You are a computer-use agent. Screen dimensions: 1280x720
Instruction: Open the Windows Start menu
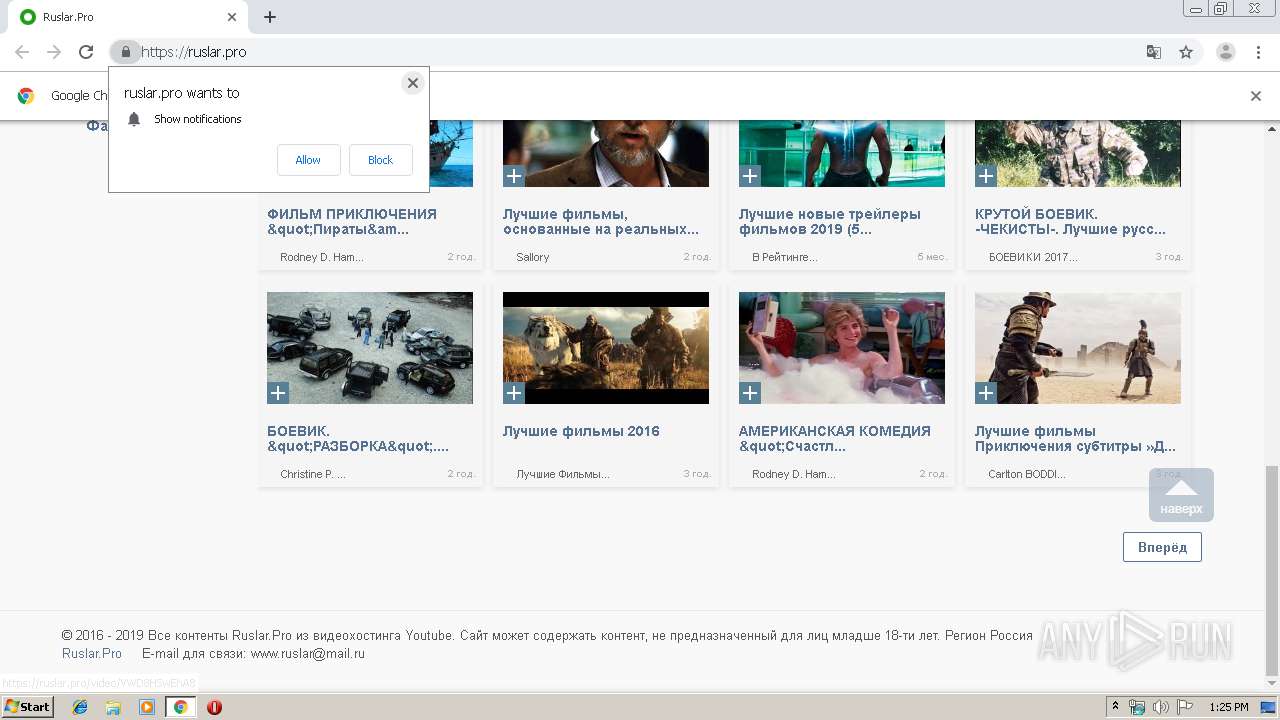27,707
